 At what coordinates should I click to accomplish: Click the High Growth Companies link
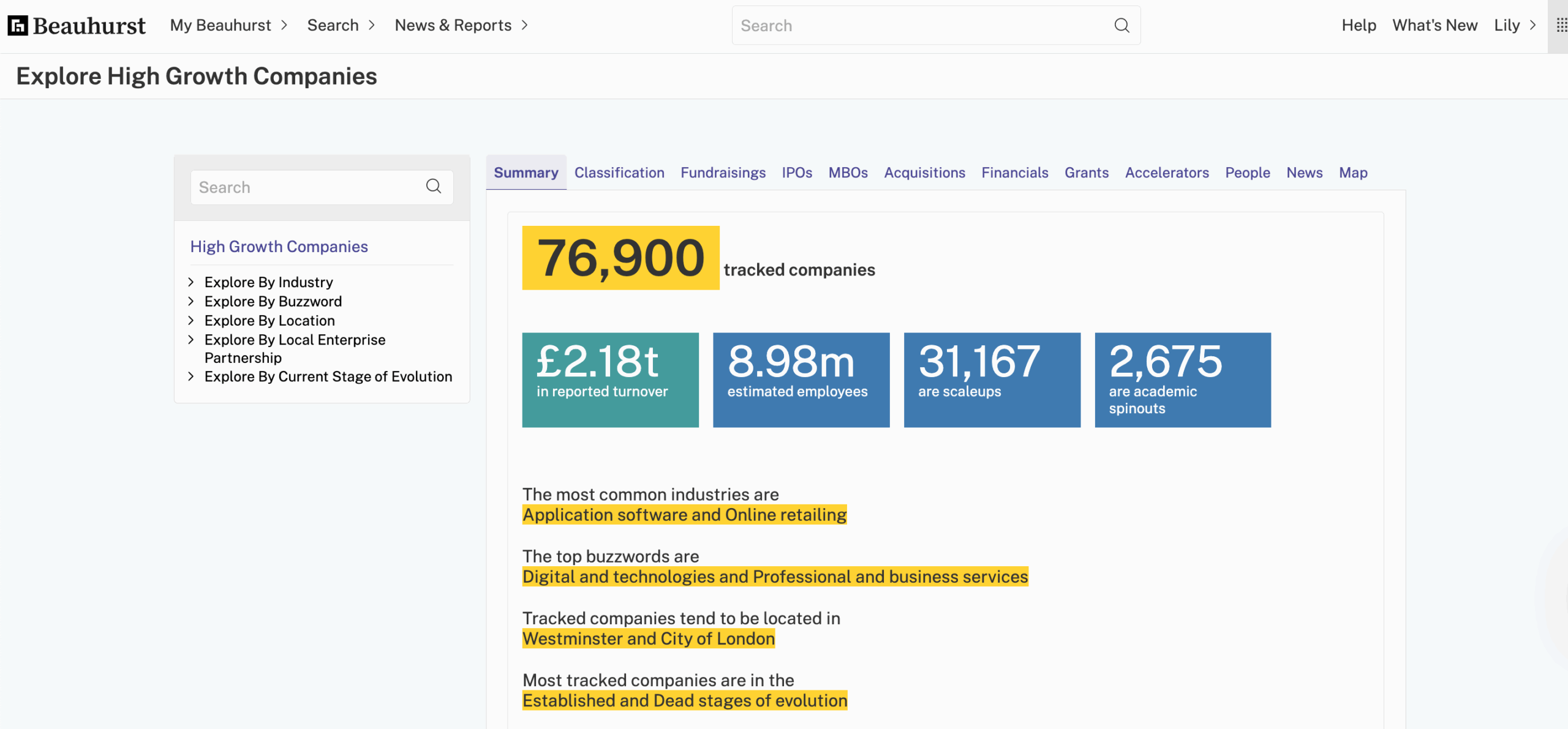point(279,246)
